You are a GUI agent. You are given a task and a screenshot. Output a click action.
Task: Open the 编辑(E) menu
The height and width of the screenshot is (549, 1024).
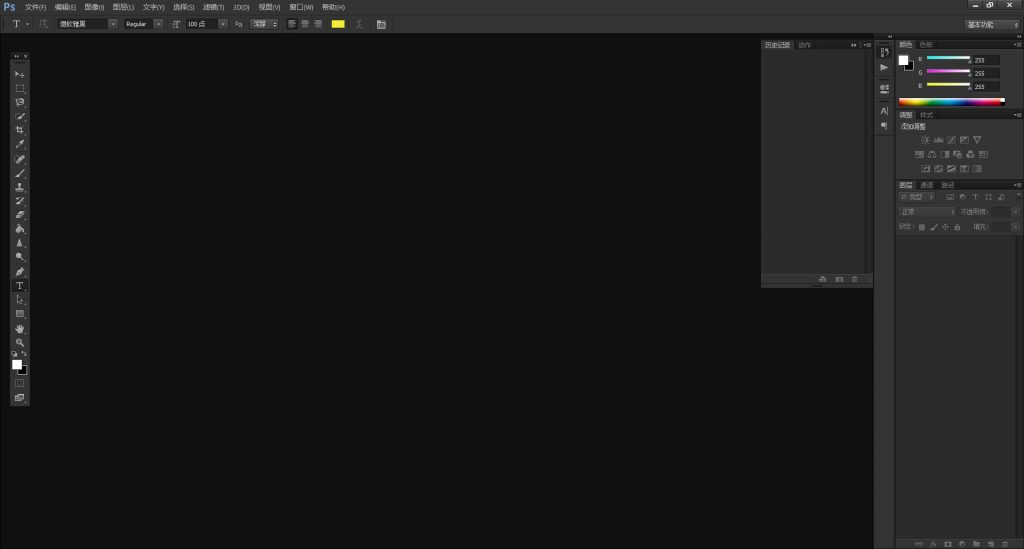point(65,7)
